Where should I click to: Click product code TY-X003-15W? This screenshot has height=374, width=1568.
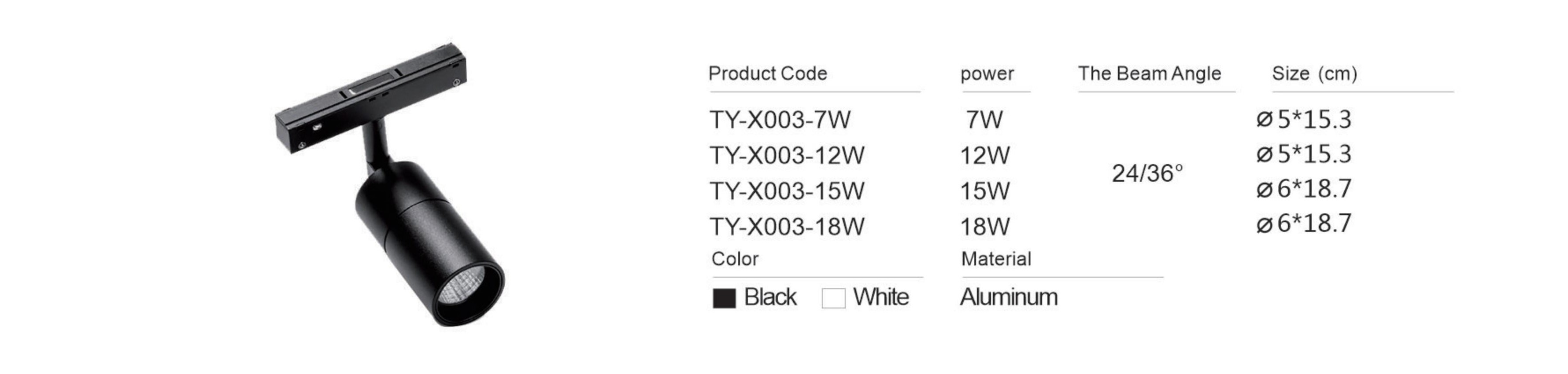click(787, 191)
